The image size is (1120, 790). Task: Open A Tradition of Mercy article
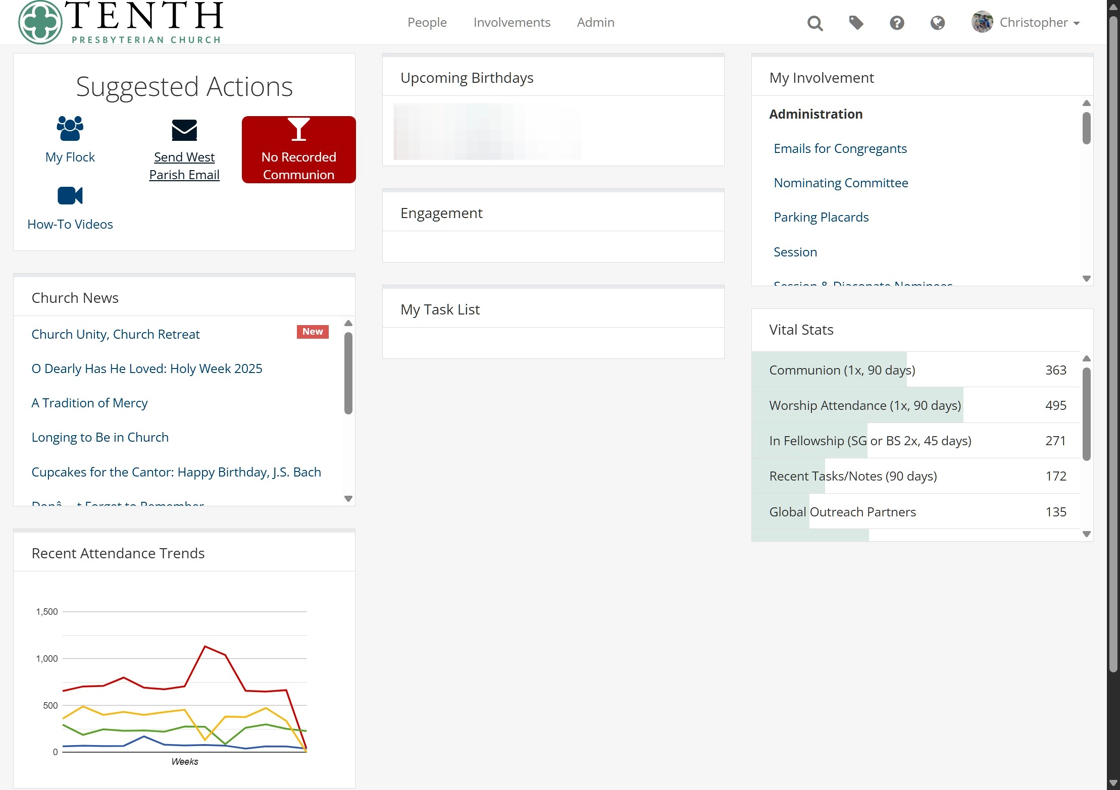click(x=89, y=403)
